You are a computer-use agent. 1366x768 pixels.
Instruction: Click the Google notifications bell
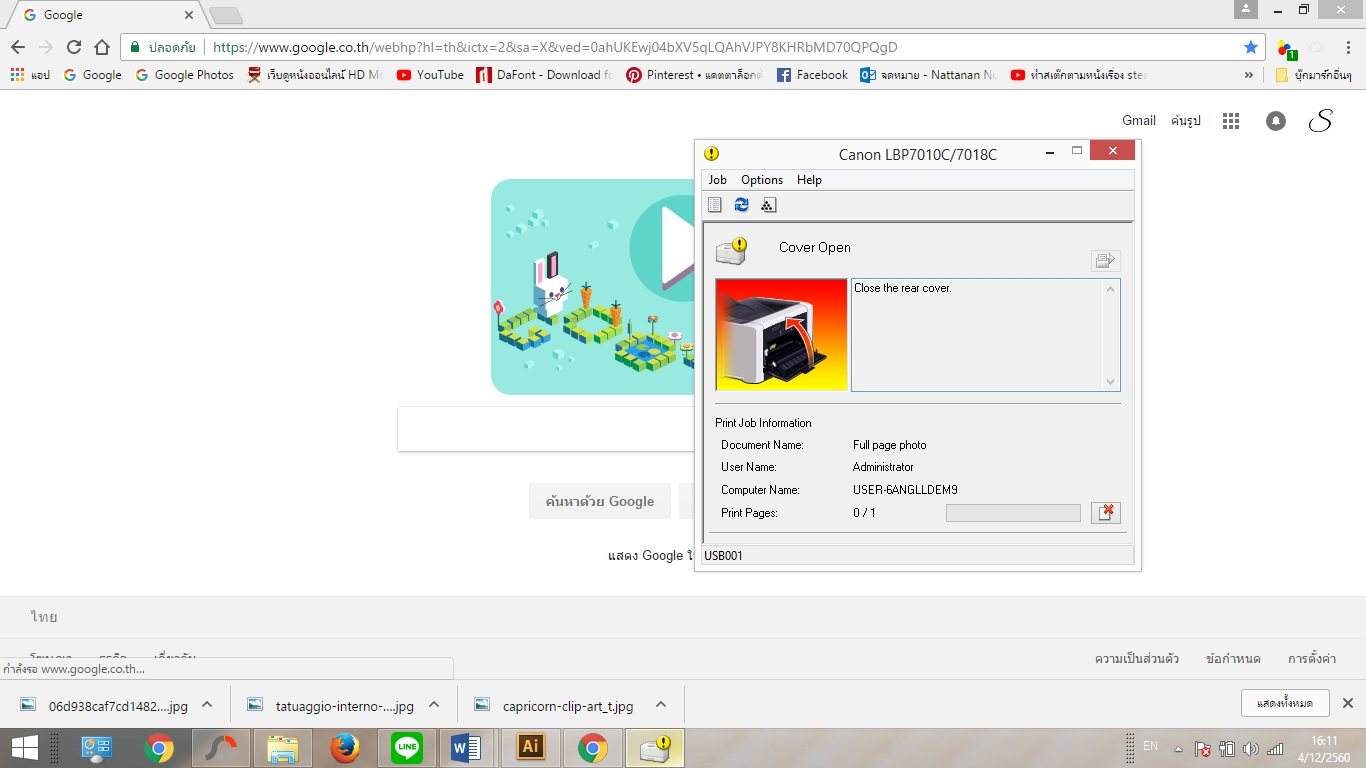1276,120
